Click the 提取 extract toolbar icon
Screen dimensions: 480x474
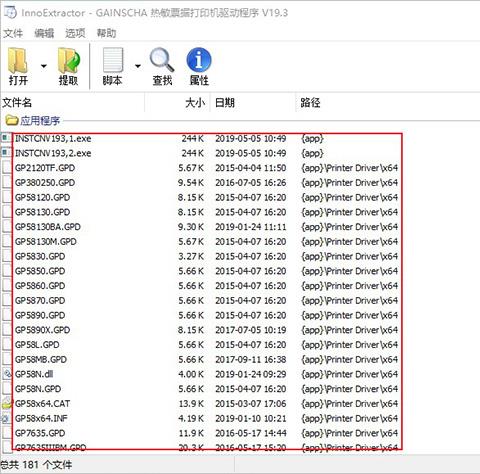[x=69, y=66]
